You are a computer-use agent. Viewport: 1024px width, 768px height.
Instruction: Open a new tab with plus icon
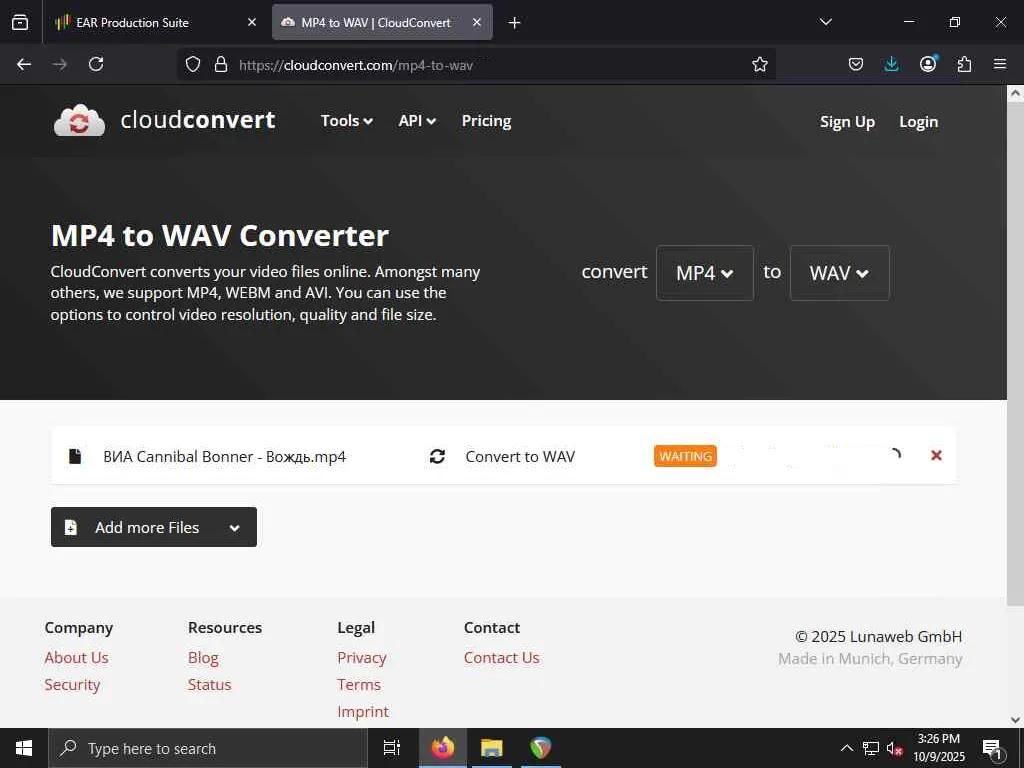(515, 23)
